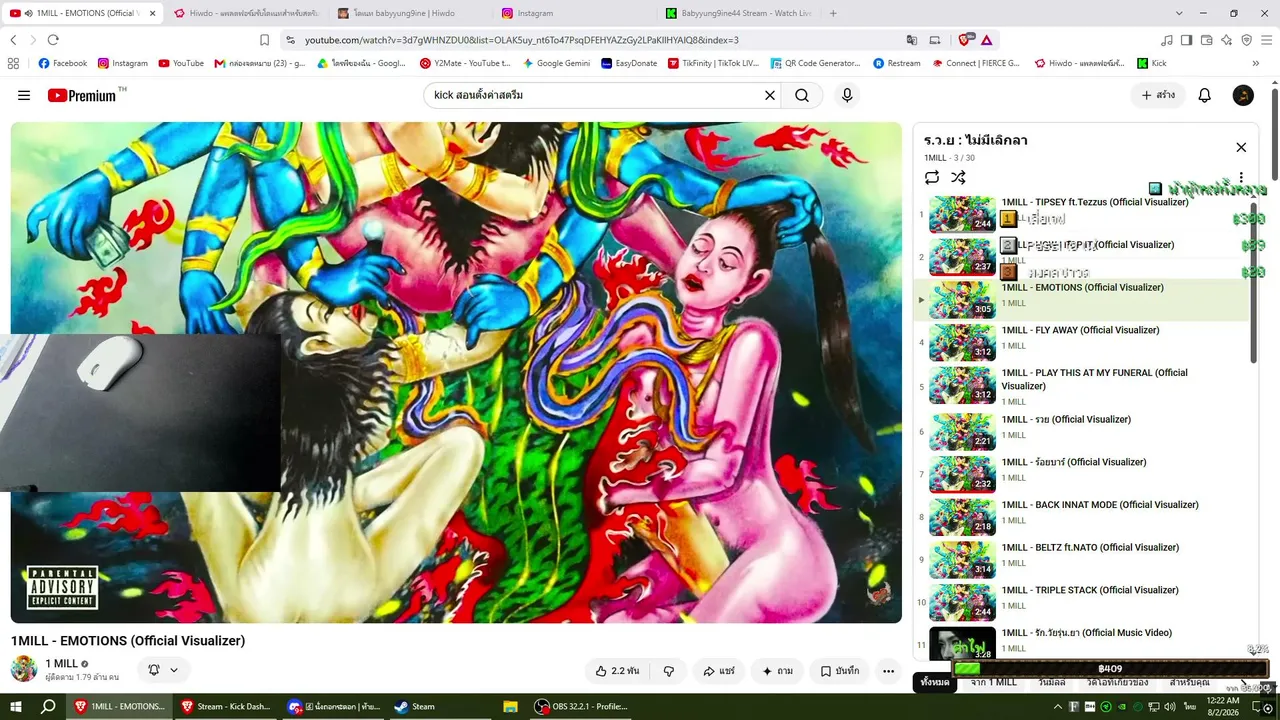The width and height of the screenshot is (1280, 720).
Task: Run the YouTube search with magnifier button
Action: pos(802,95)
